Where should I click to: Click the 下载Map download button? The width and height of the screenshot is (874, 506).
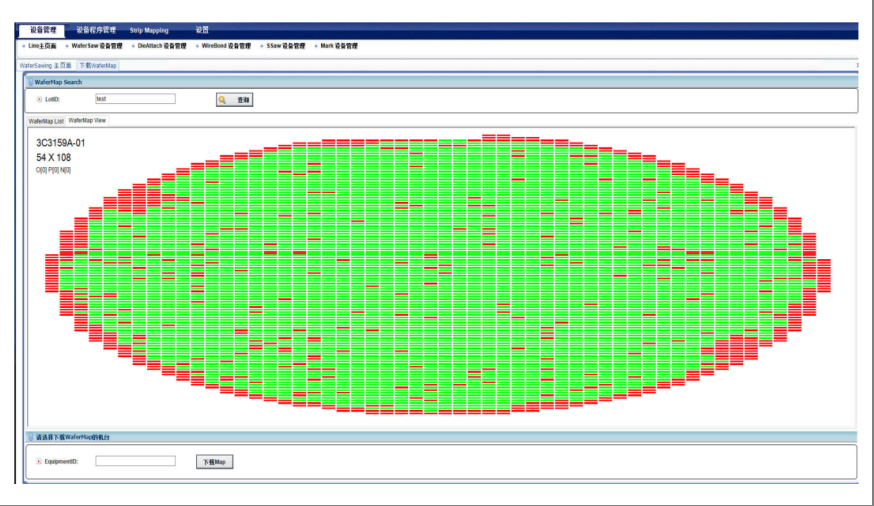[215, 461]
